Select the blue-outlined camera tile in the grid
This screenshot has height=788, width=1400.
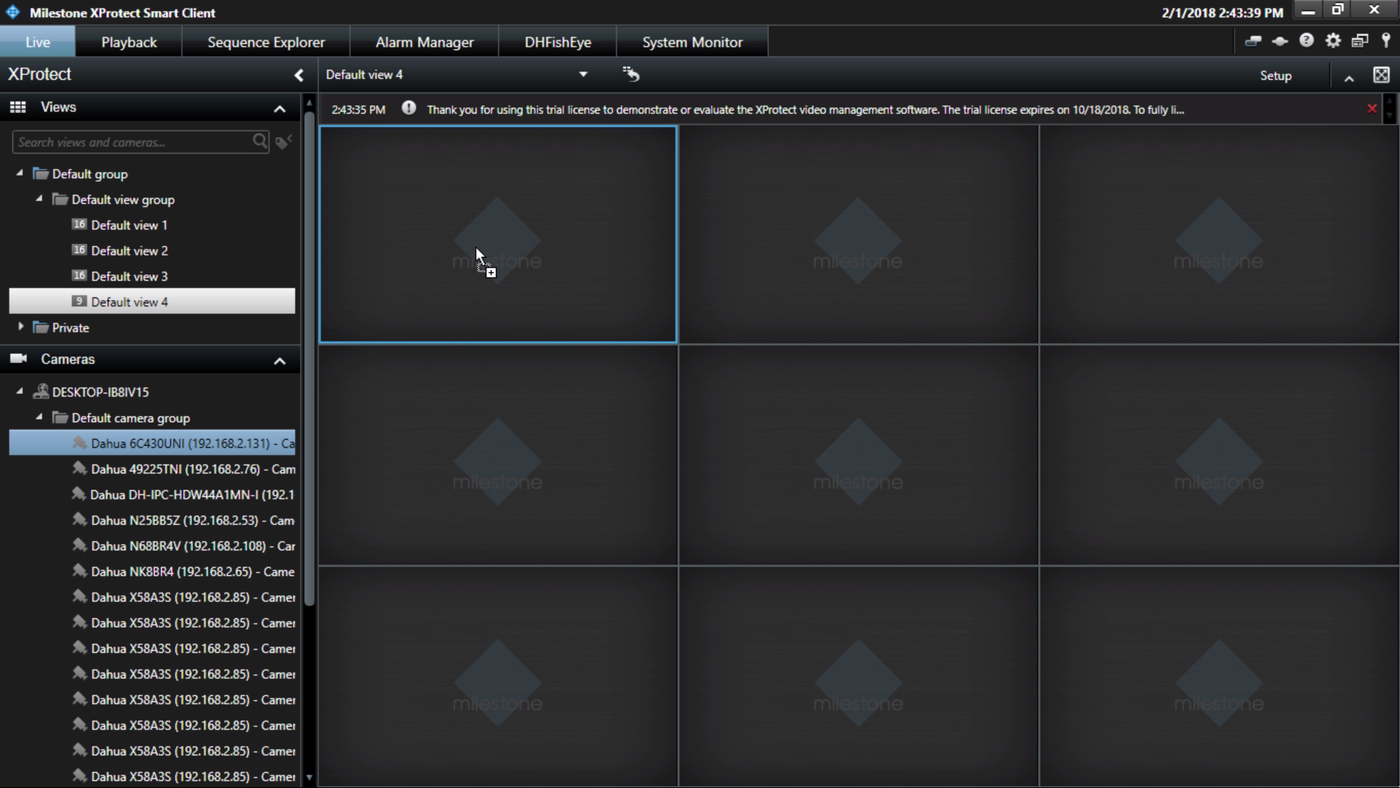point(498,235)
